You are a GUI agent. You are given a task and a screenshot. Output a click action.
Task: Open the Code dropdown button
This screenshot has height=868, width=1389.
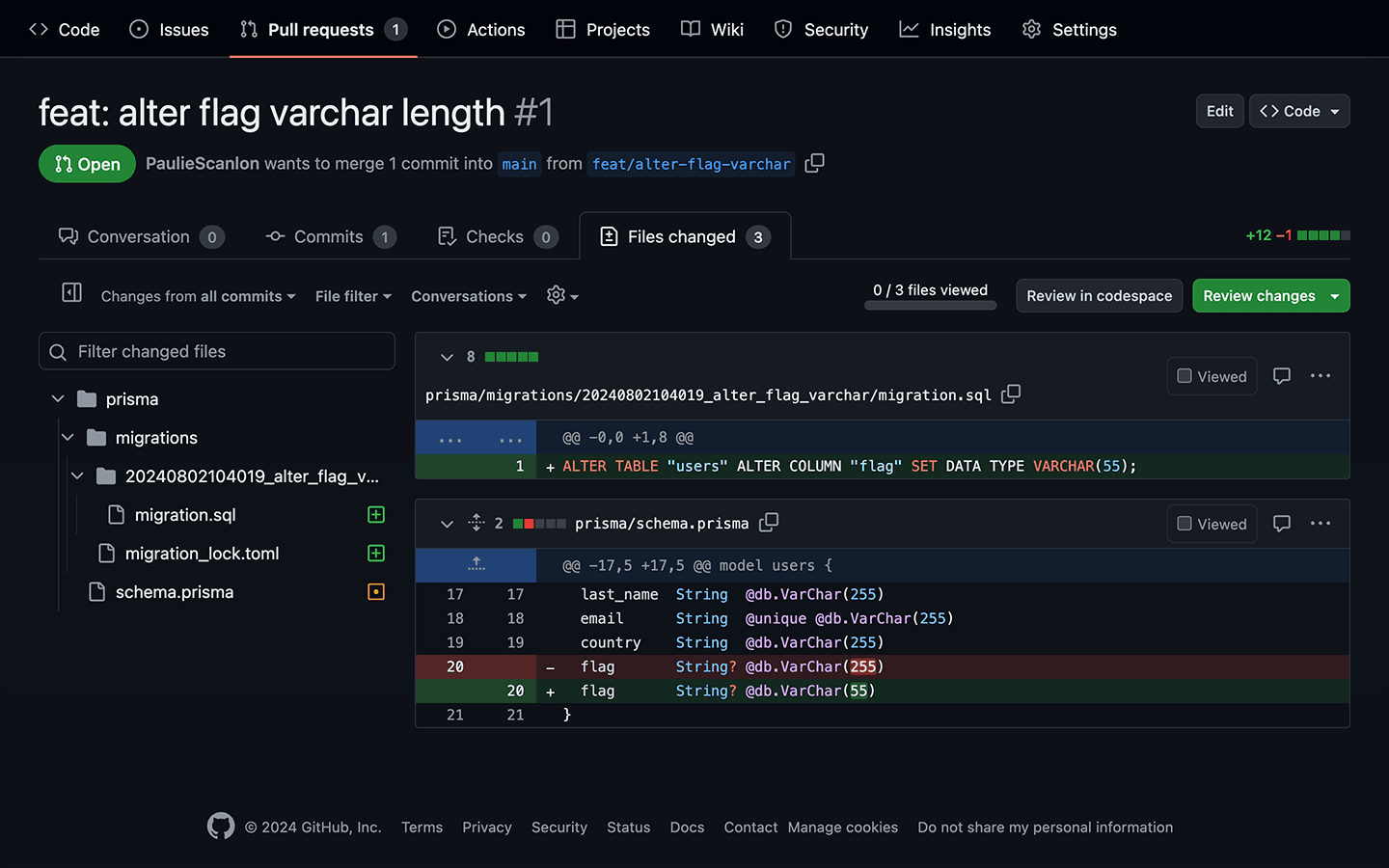(x=1299, y=111)
